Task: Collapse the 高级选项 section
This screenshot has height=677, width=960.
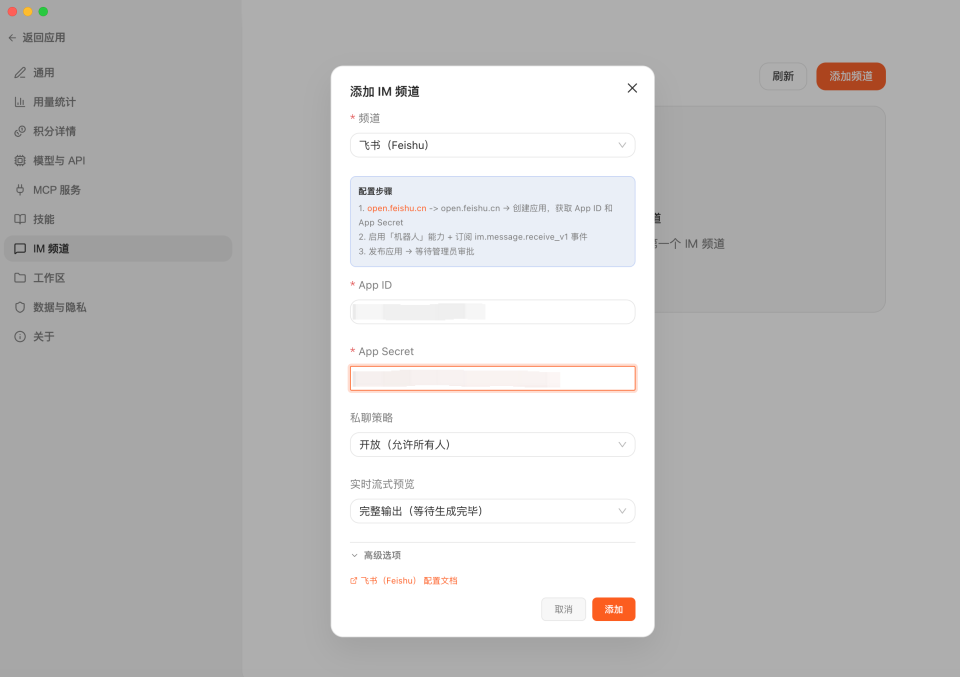Action: point(375,554)
